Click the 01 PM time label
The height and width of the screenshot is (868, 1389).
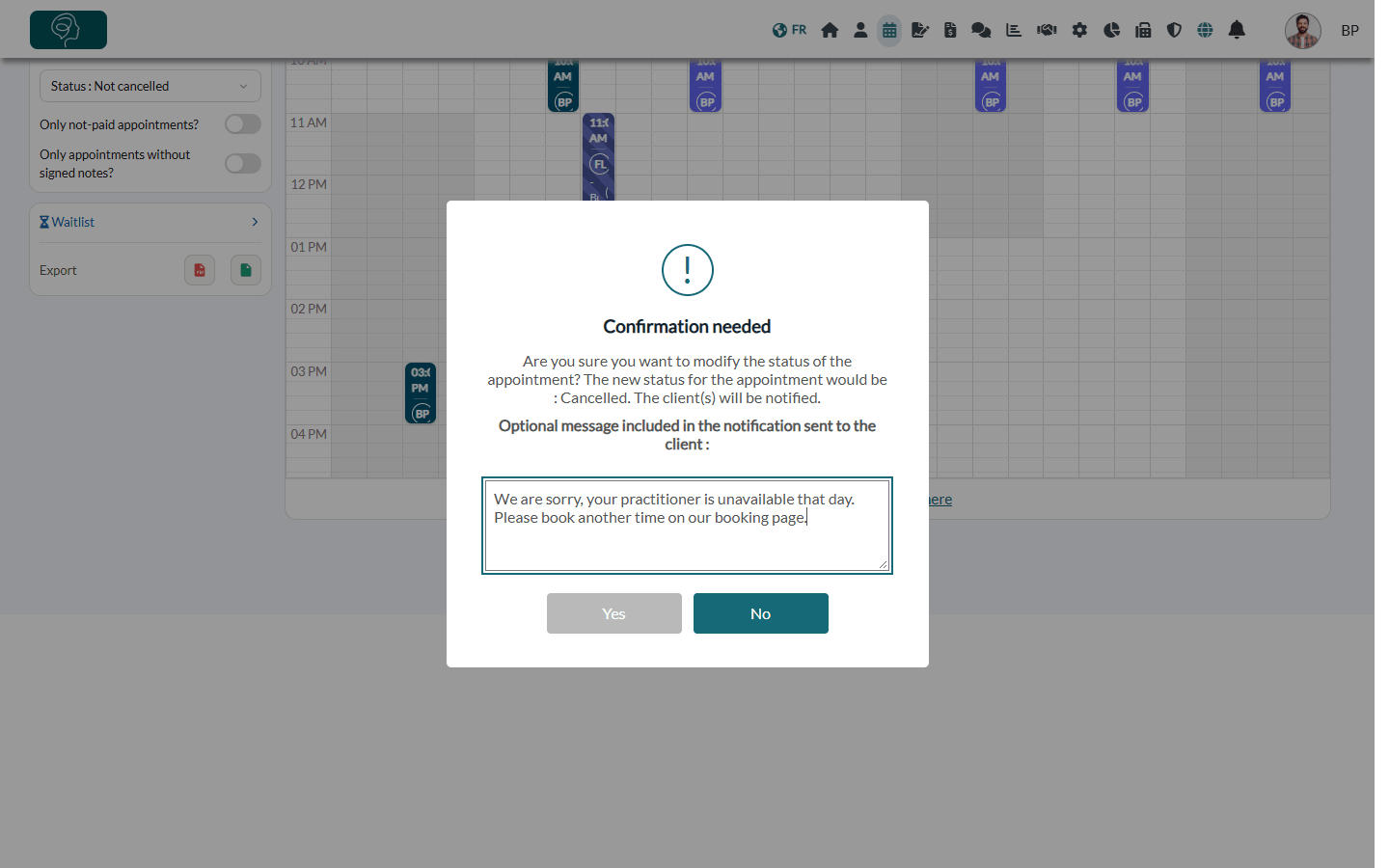309,247
